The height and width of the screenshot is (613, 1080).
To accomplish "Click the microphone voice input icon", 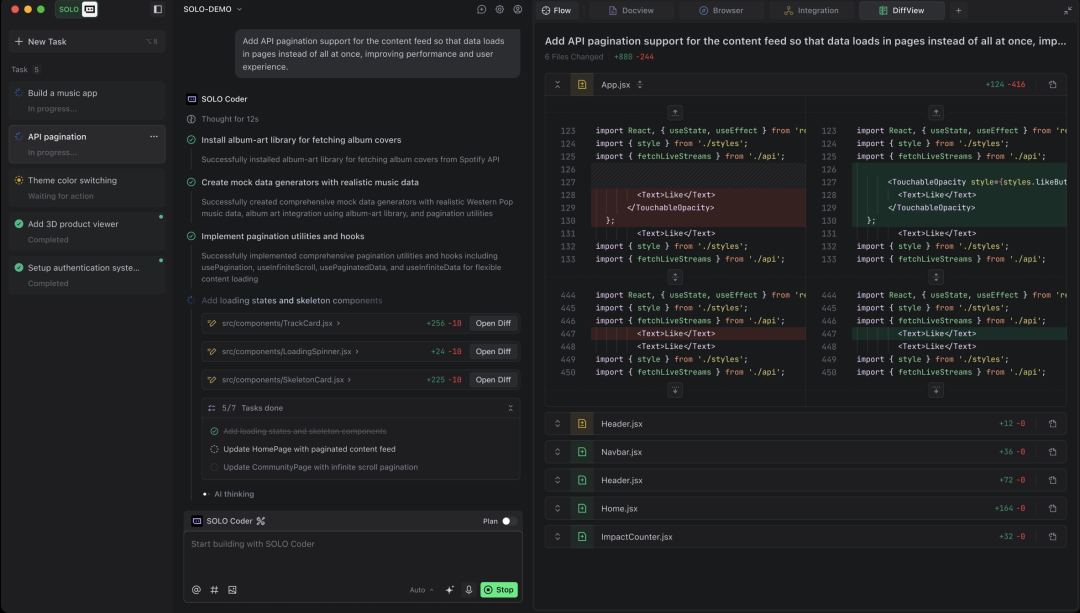I will coord(468,590).
